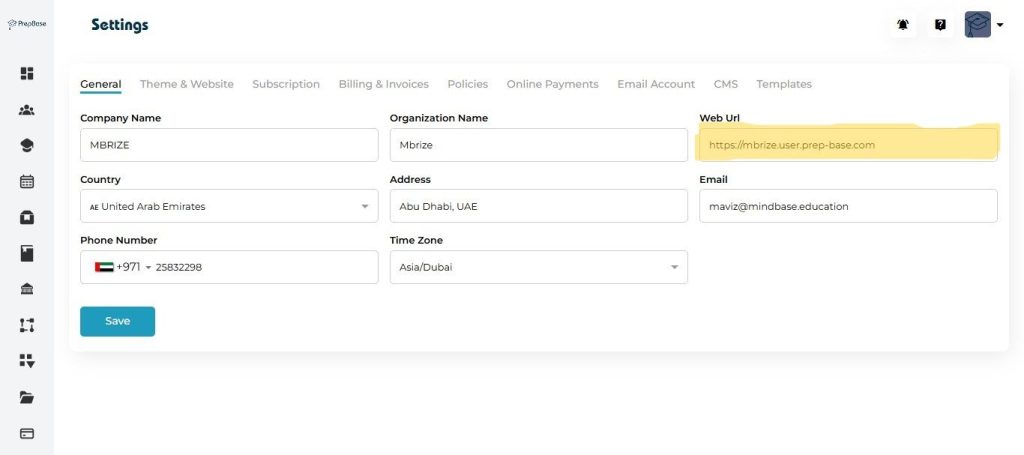The image size is (1024, 455).
Task: Switch to the Billing & Invoices tab
Action: [383, 84]
